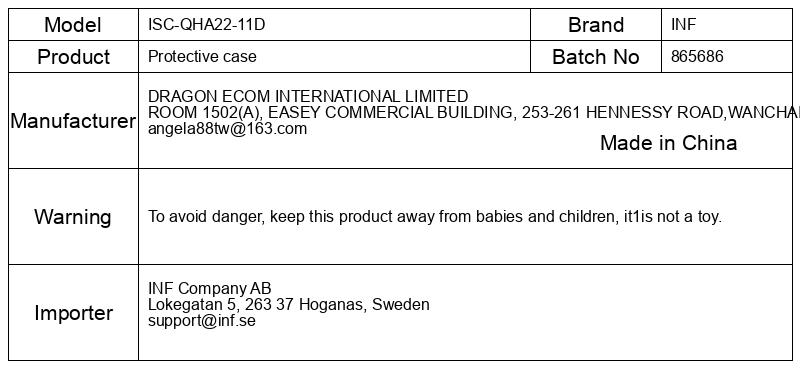The width and height of the screenshot is (800, 380).
Task: Click the Model header cell
Action: [x=73, y=24]
